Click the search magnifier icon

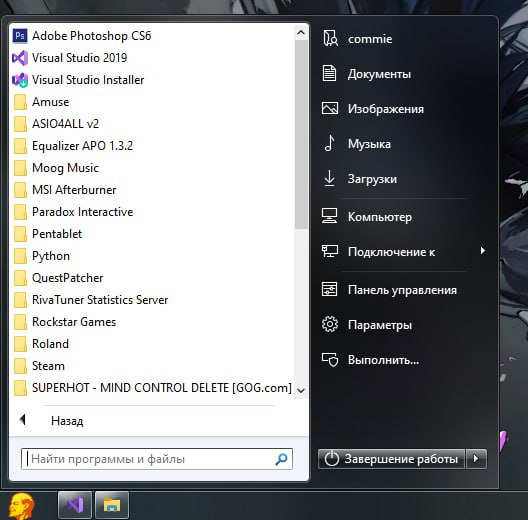[281, 459]
